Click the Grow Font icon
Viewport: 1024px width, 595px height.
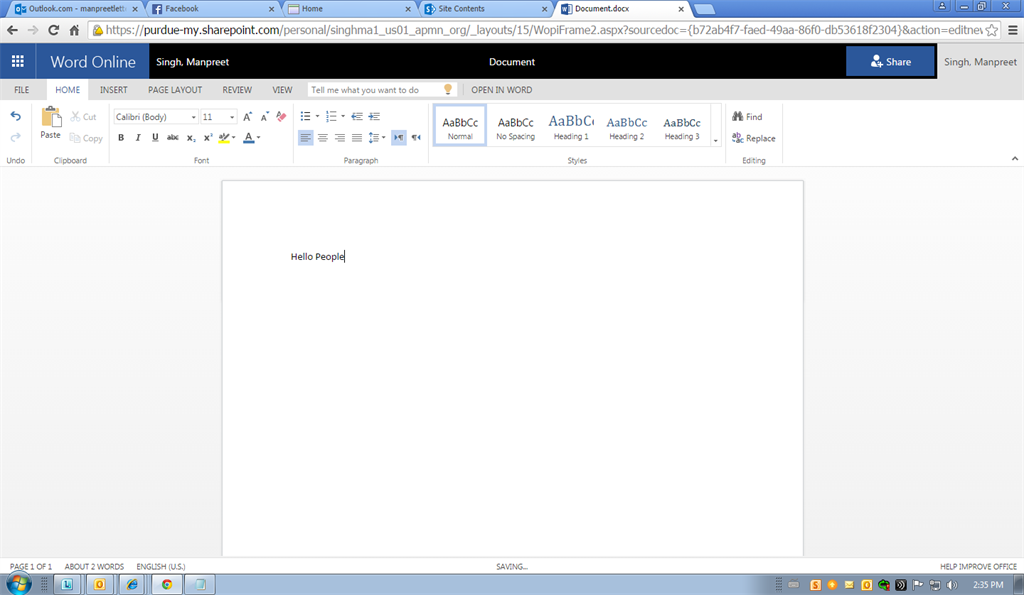(x=248, y=117)
